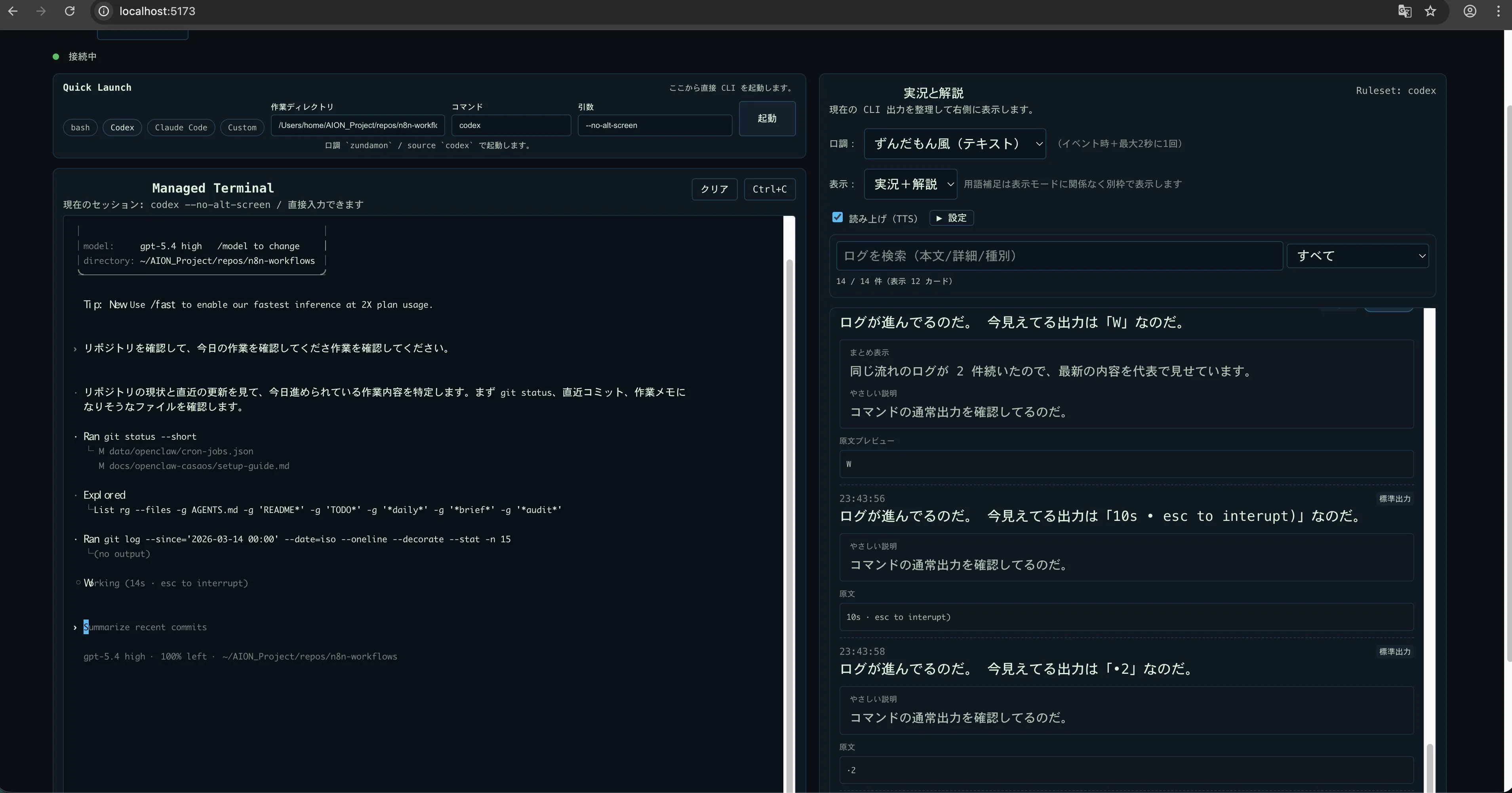This screenshot has height=793, width=1512.
Task: Bookmark this page with the star icon
Action: [1430, 11]
